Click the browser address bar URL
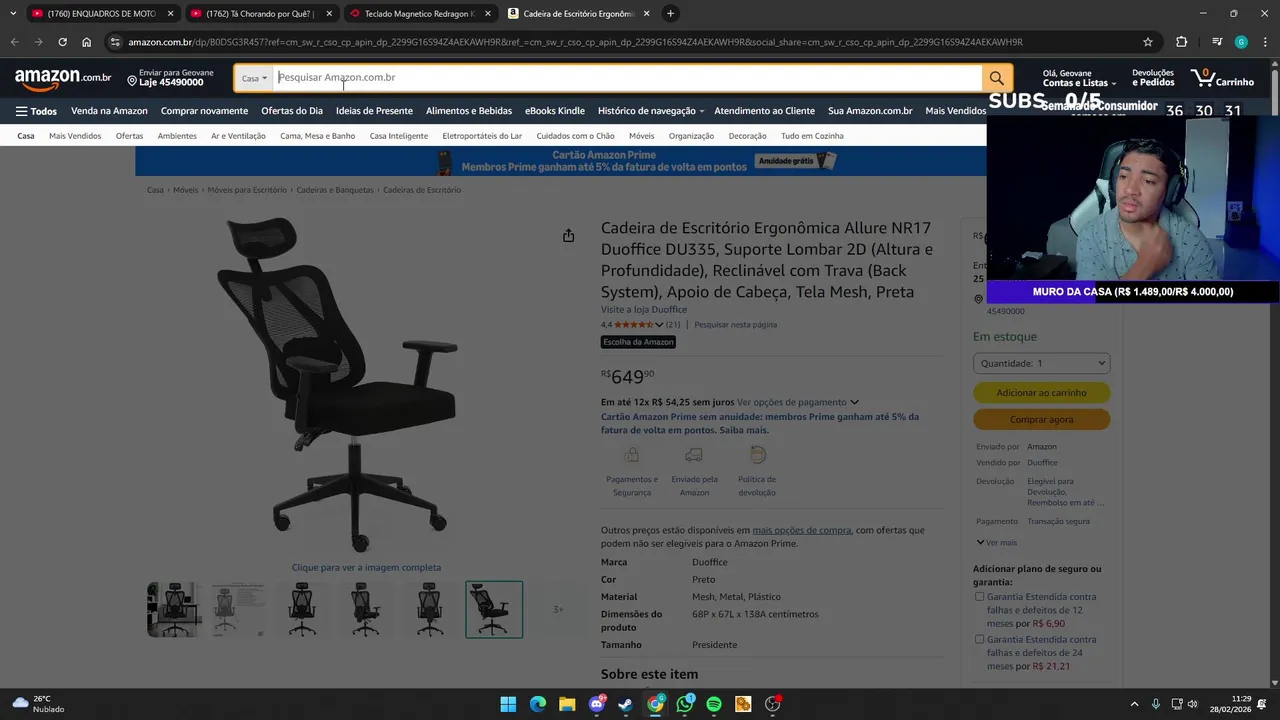 coord(575,42)
